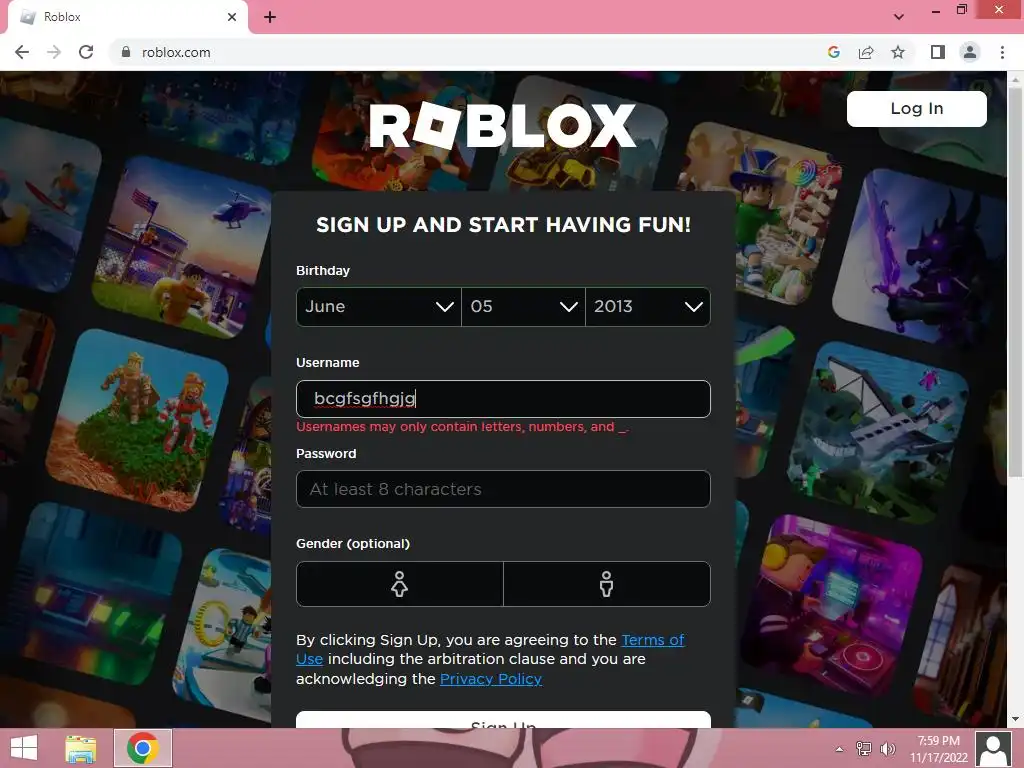Expand the birthday month dropdown showing June
The image size is (1024, 768).
[379, 306]
